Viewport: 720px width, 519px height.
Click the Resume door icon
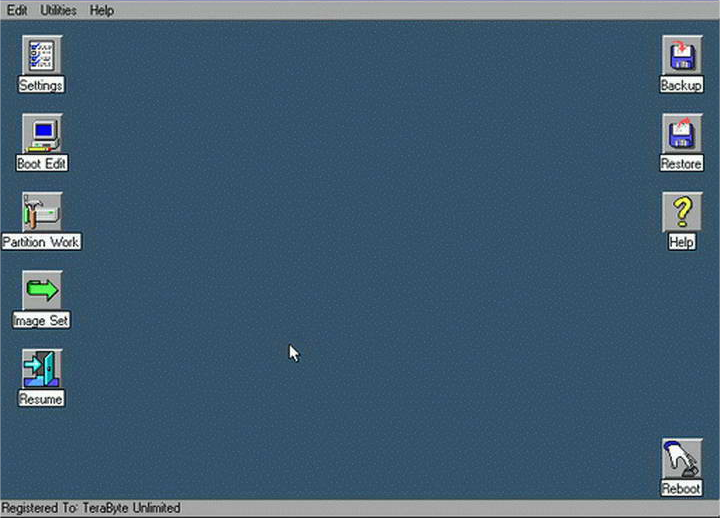42,368
